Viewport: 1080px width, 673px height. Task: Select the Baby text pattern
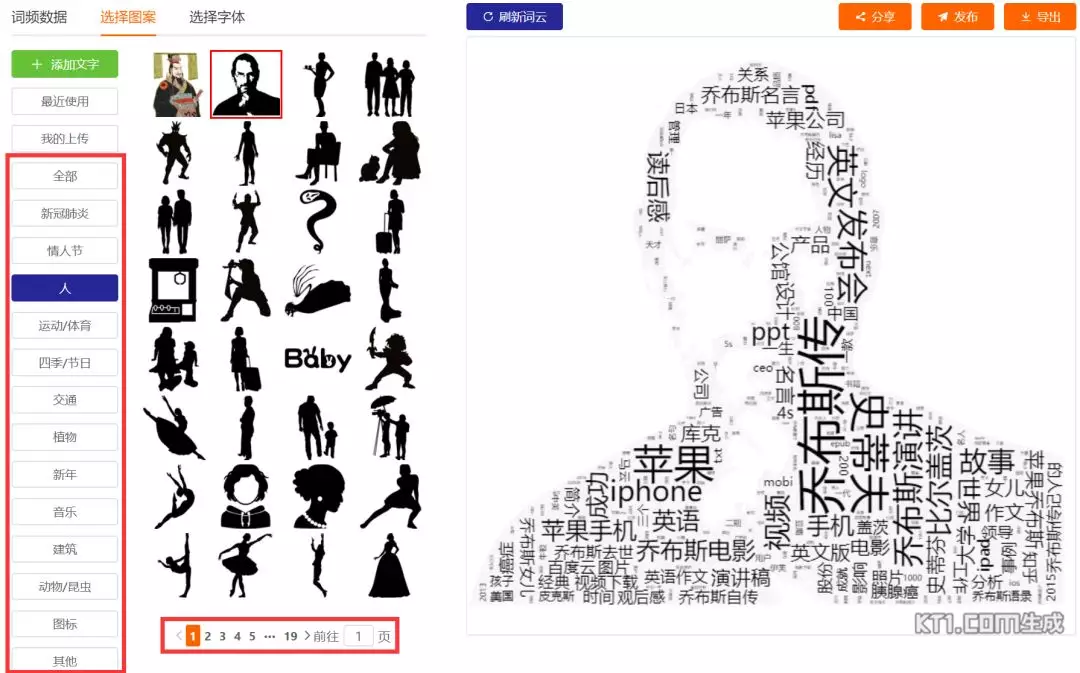(x=318, y=358)
